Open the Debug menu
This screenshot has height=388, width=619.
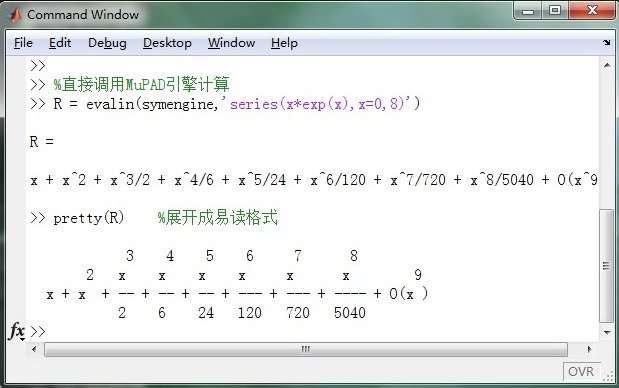pos(107,43)
